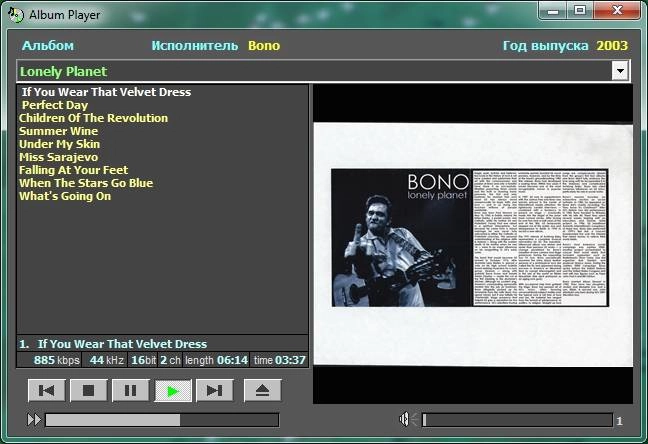648x444 pixels.
Task: Click the length 06:14 field
Action: (217, 360)
